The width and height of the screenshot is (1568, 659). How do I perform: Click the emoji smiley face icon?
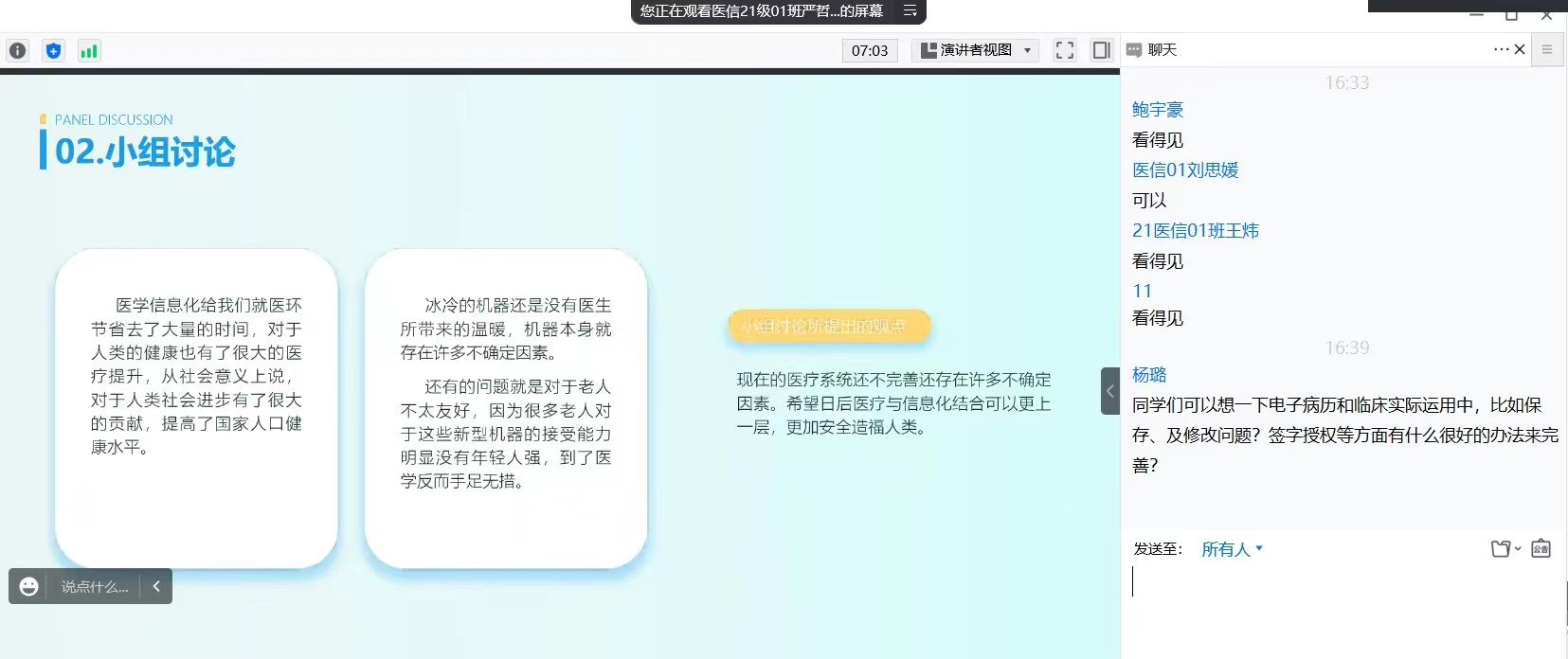(x=29, y=587)
